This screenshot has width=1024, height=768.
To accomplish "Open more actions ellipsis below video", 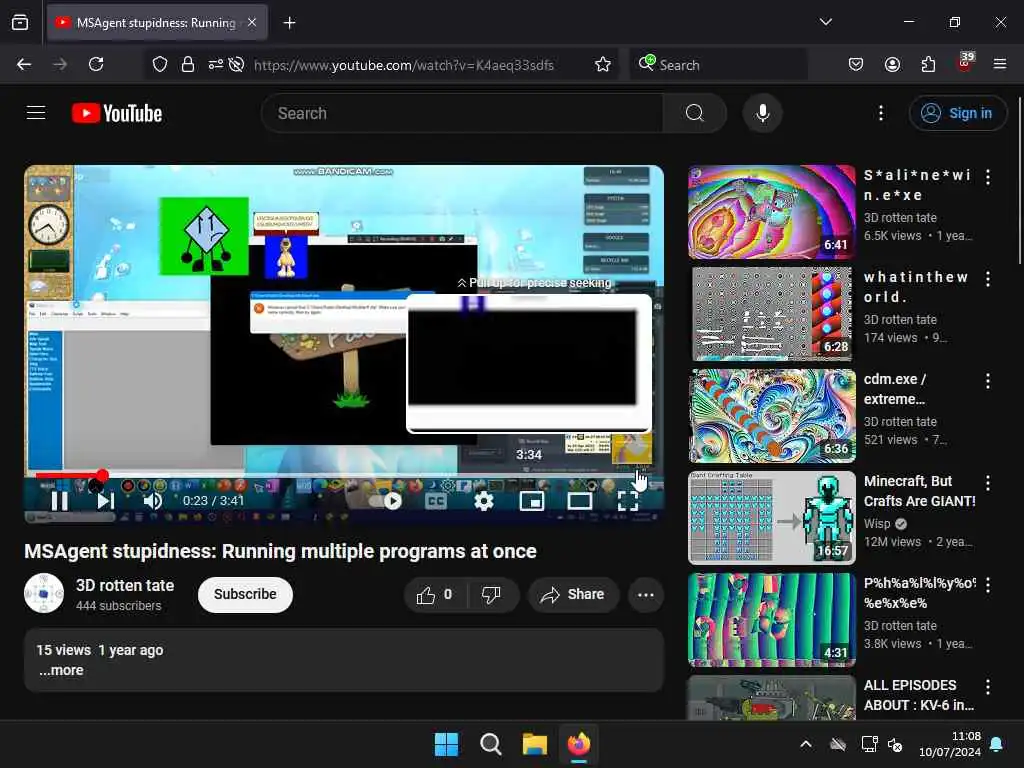I will click(x=646, y=594).
